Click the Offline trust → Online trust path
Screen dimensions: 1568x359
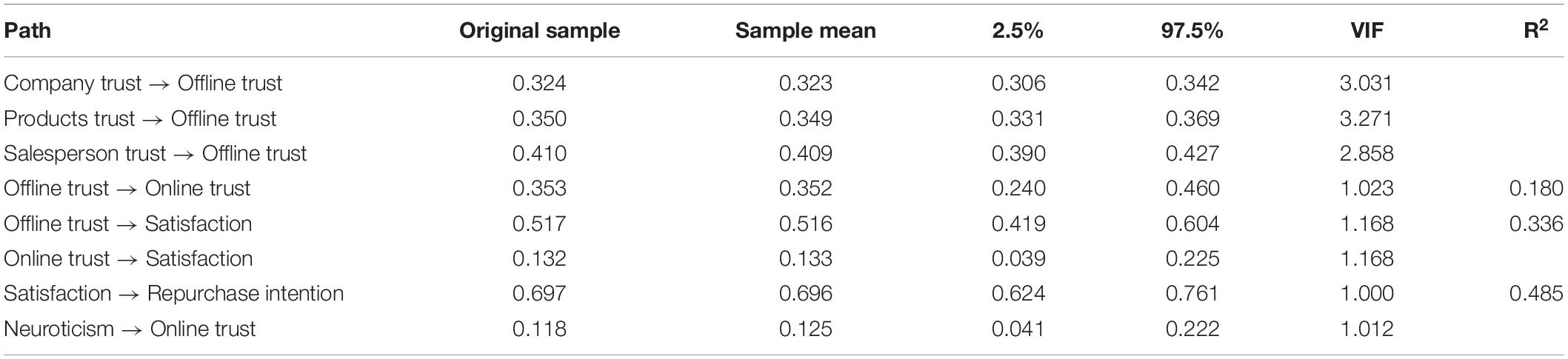pos(127,189)
